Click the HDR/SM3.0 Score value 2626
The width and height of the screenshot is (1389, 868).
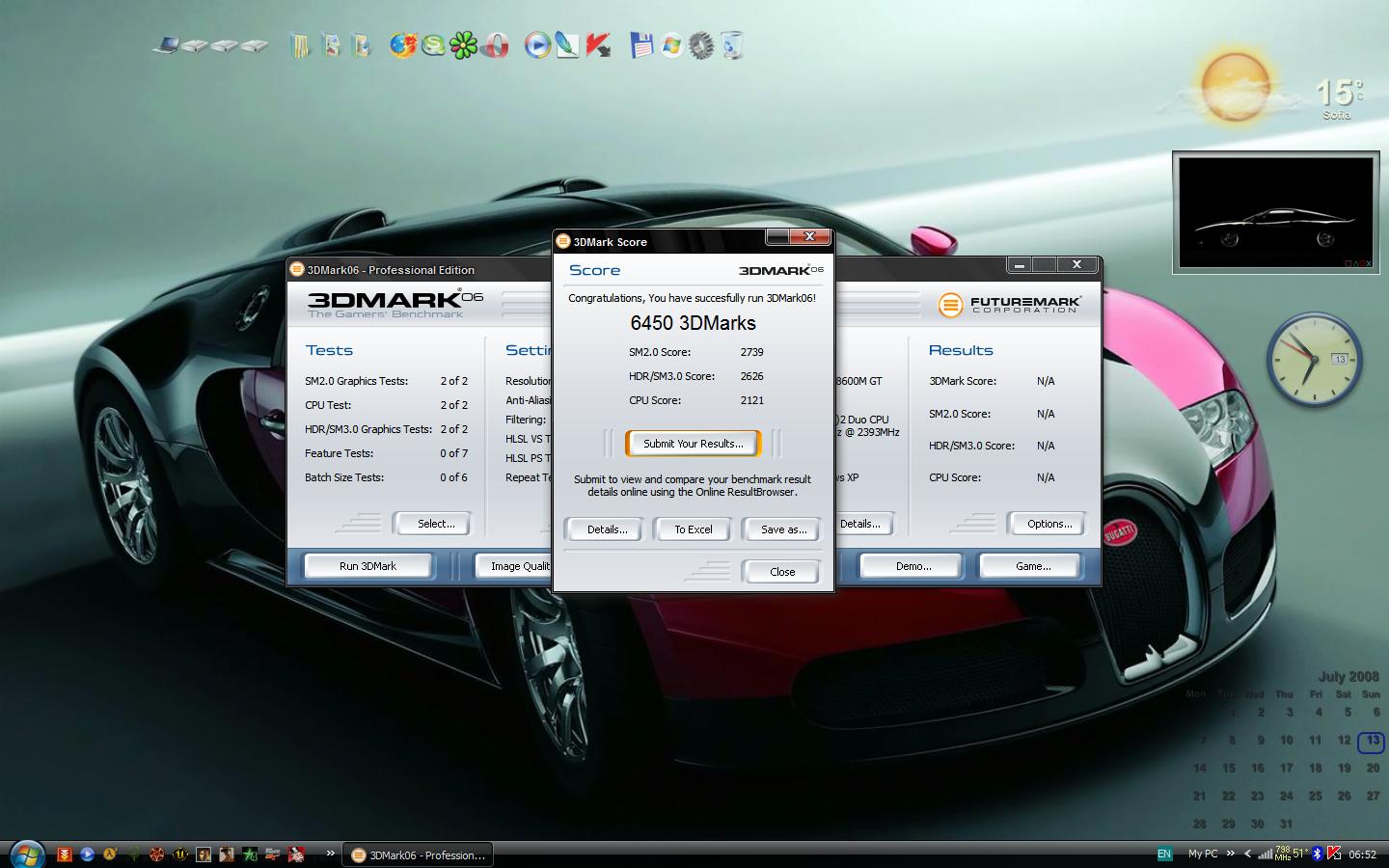tap(752, 376)
